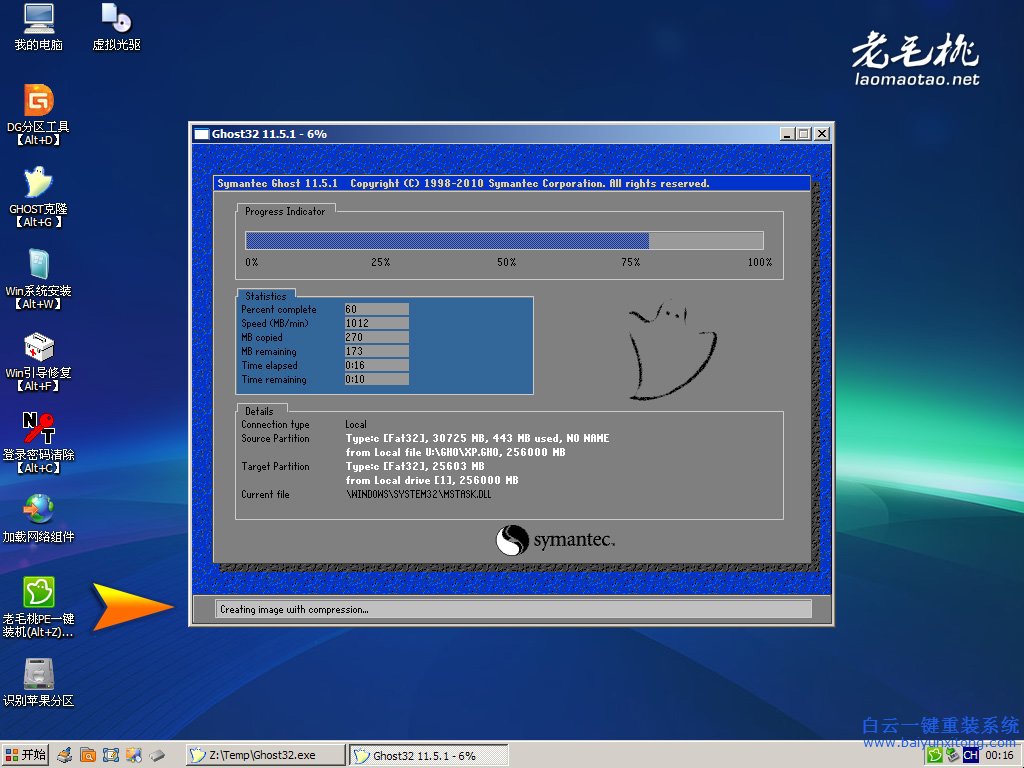Click the first quick launch printer icon
The height and width of the screenshot is (768, 1024).
click(64, 755)
